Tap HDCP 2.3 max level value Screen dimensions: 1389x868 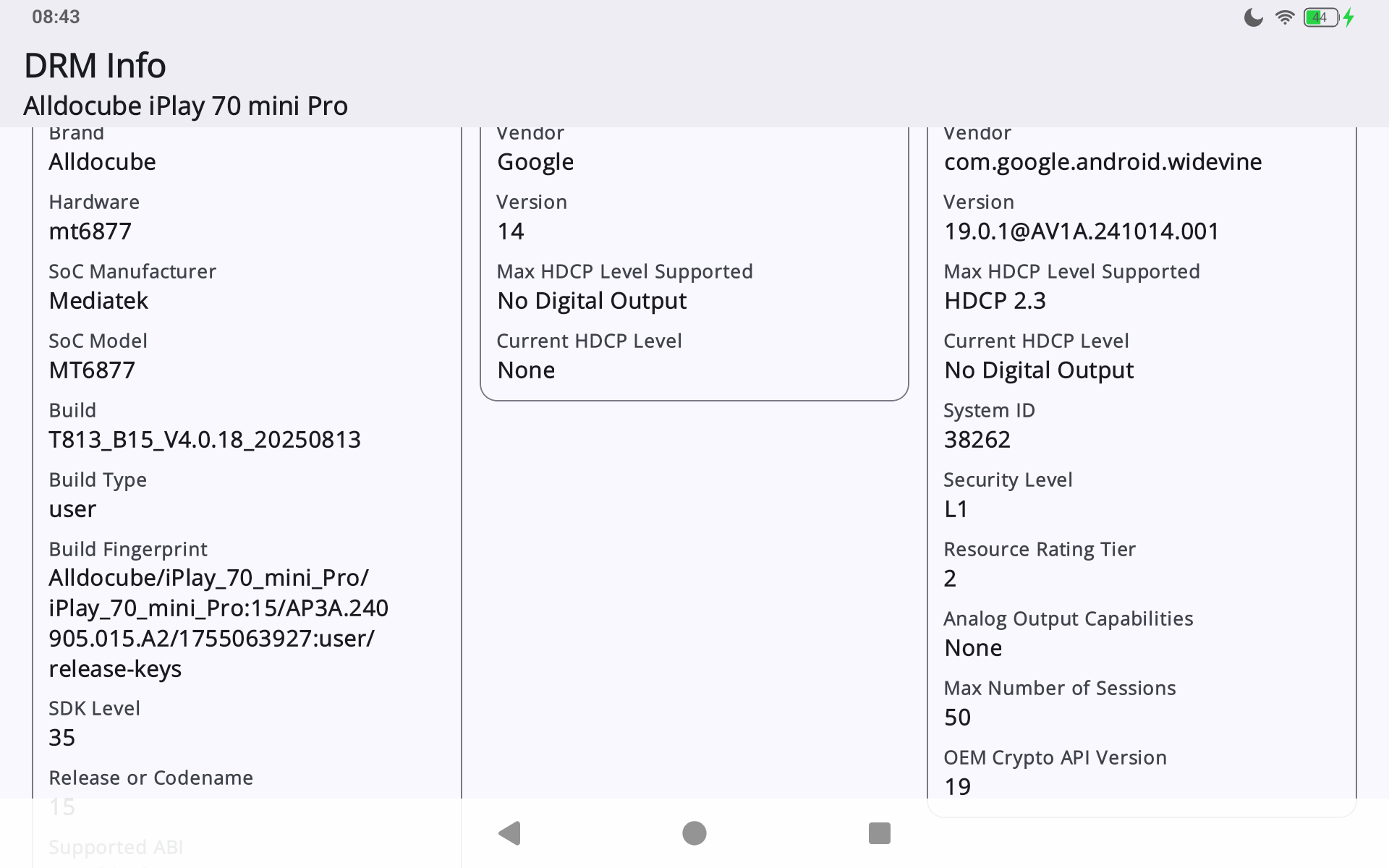coord(995,301)
